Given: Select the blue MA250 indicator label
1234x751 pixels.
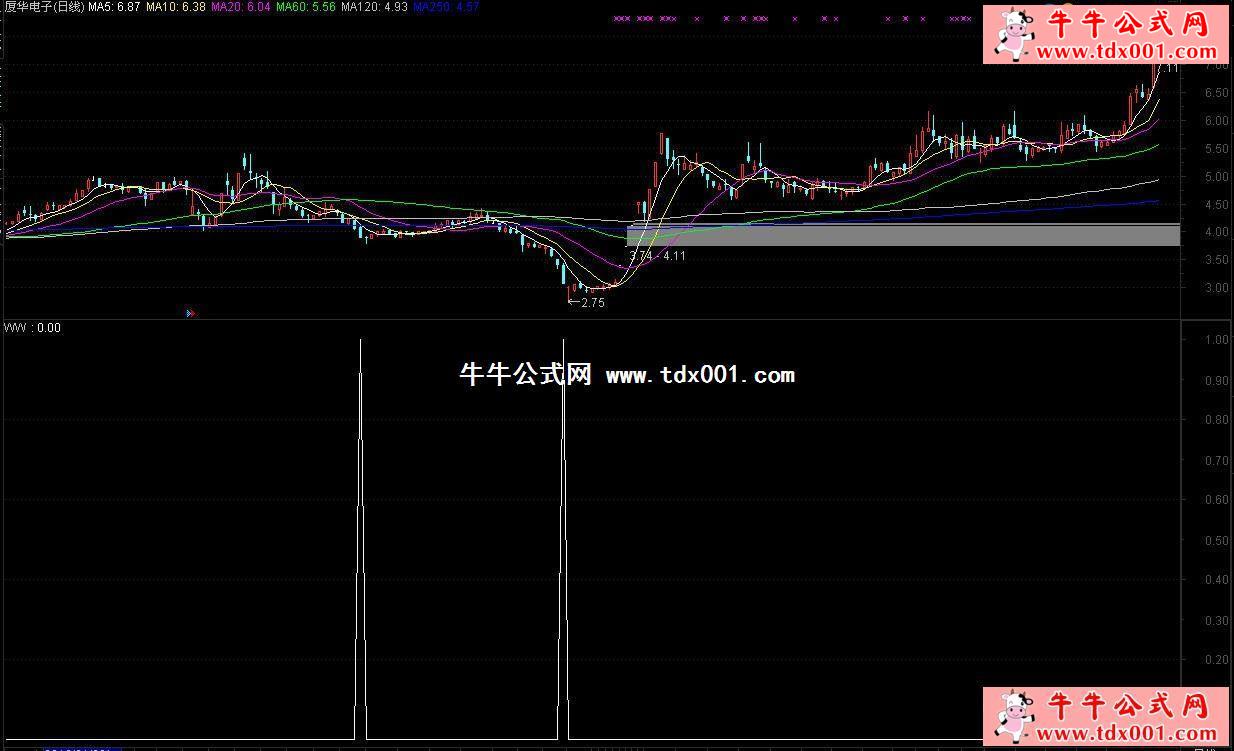Looking at the screenshot, I should coord(446,7).
